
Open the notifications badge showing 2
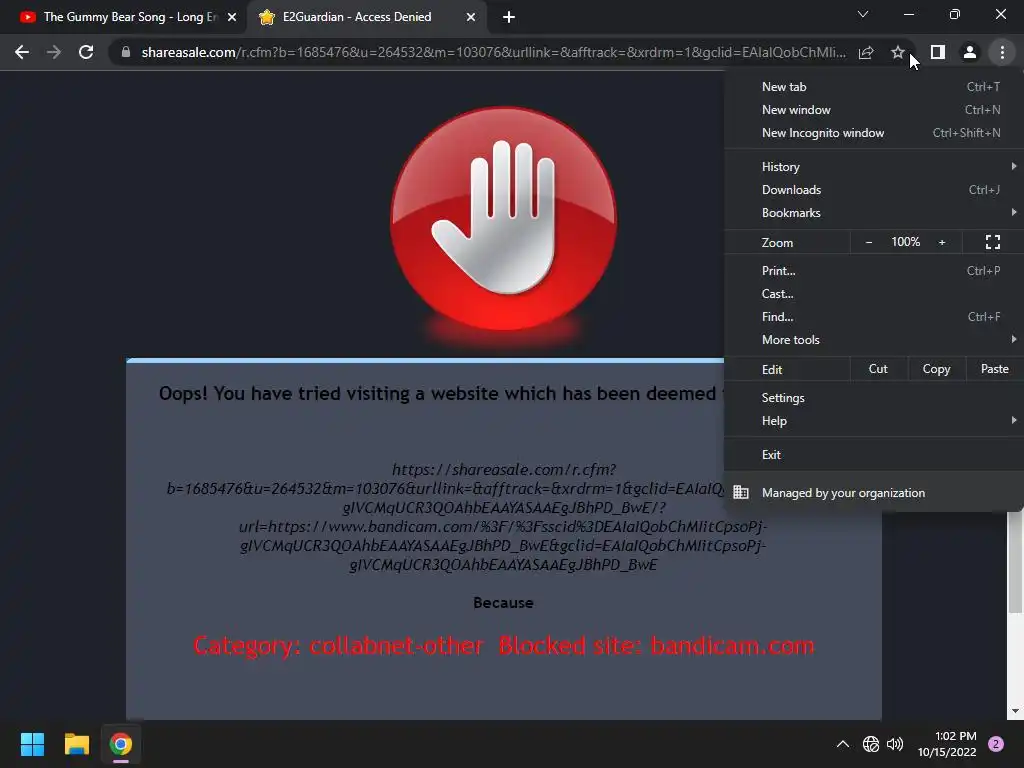(996, 744)
